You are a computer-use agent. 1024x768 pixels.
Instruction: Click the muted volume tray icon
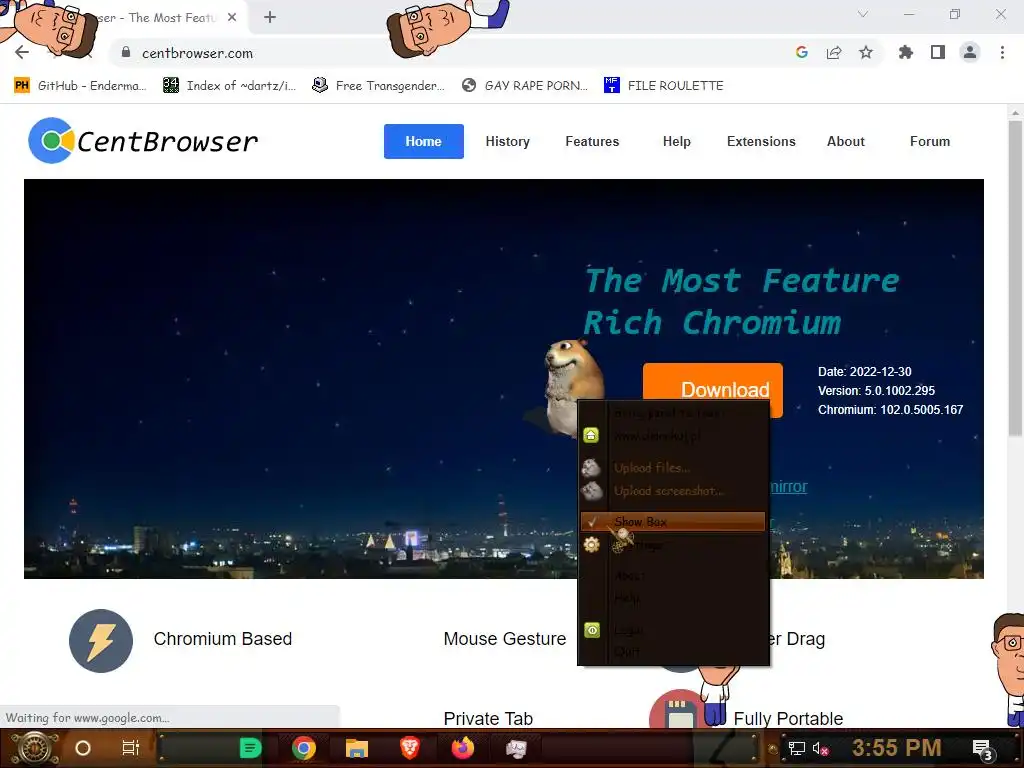[x=820, y=748]
